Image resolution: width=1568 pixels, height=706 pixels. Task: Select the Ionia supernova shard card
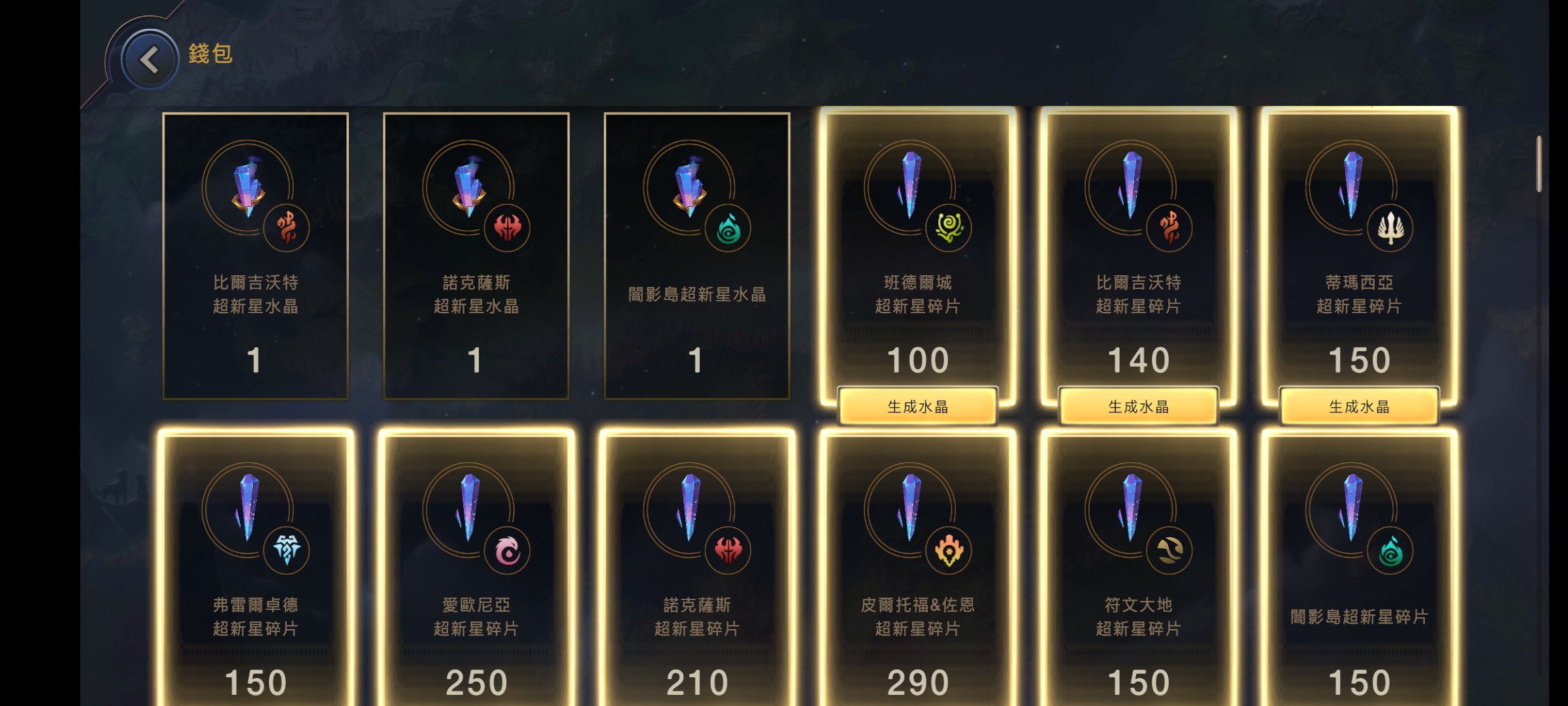pyautogui.click(x=476, y=567)
